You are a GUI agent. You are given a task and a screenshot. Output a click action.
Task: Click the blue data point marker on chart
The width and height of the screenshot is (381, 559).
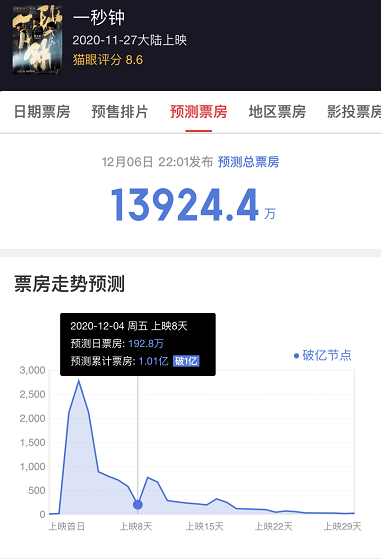[x=138, y=504]
